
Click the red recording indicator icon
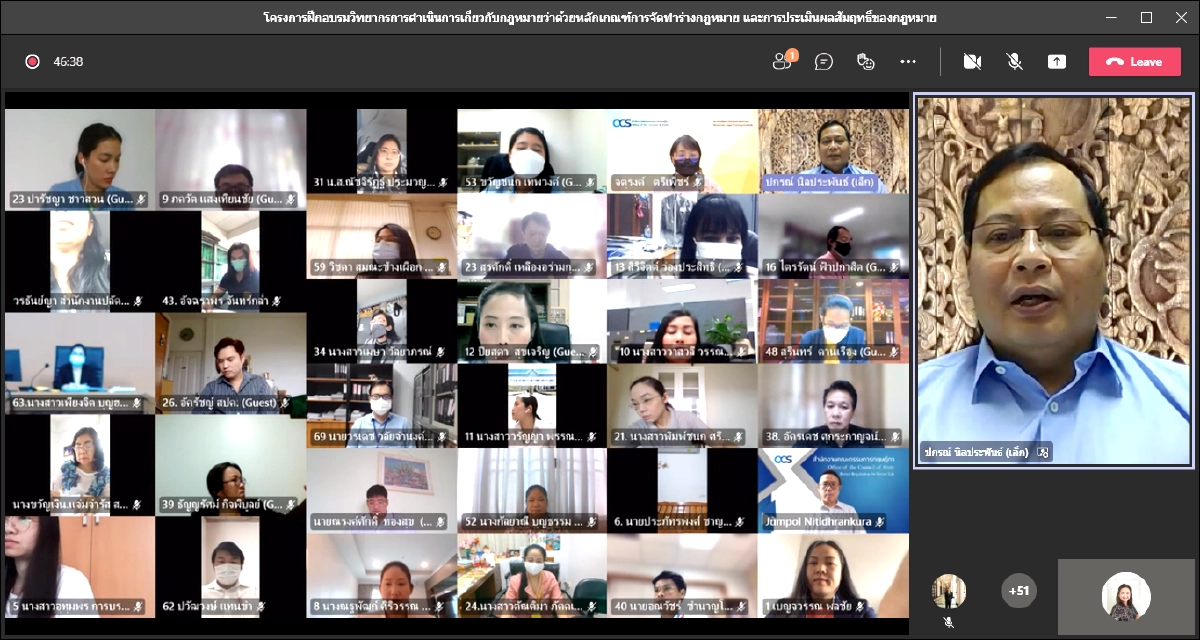(x=32, y=61)
